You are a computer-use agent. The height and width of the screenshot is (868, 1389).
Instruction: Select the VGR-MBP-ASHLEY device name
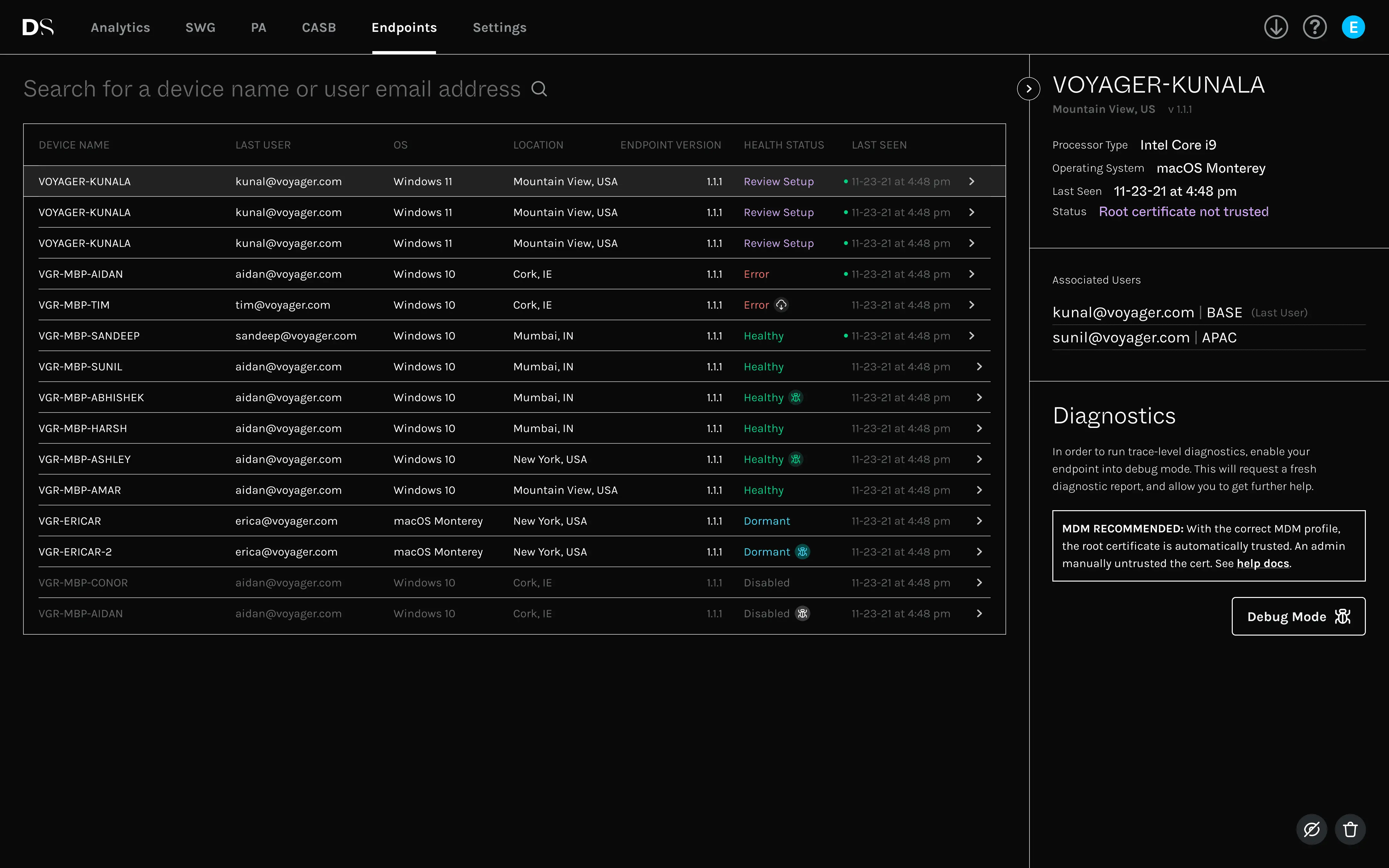click(x=84, y=459)
